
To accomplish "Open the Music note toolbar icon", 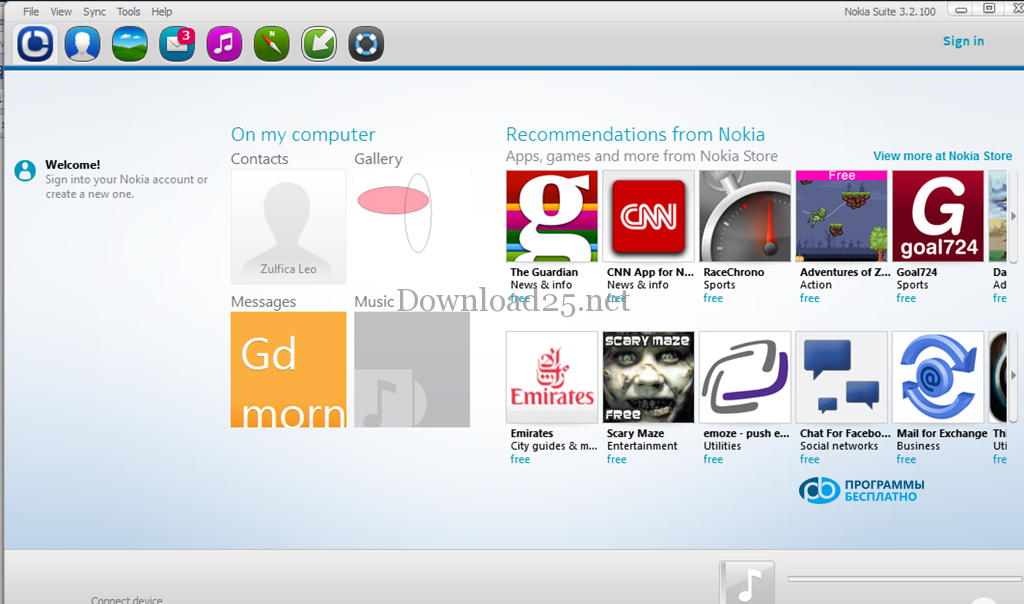I will coord(224,44).
